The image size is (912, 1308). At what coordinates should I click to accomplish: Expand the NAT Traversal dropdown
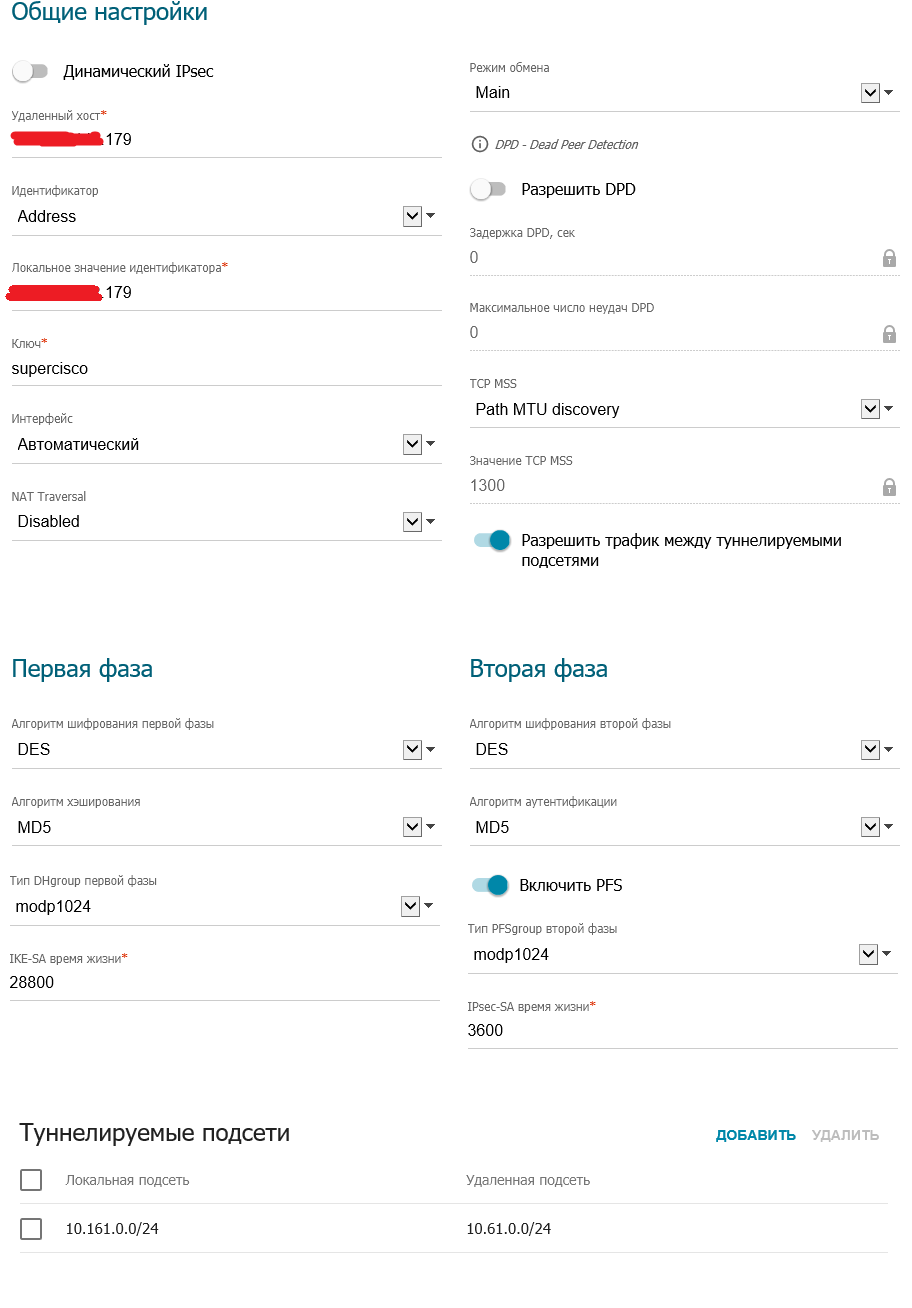coord(227,522)
